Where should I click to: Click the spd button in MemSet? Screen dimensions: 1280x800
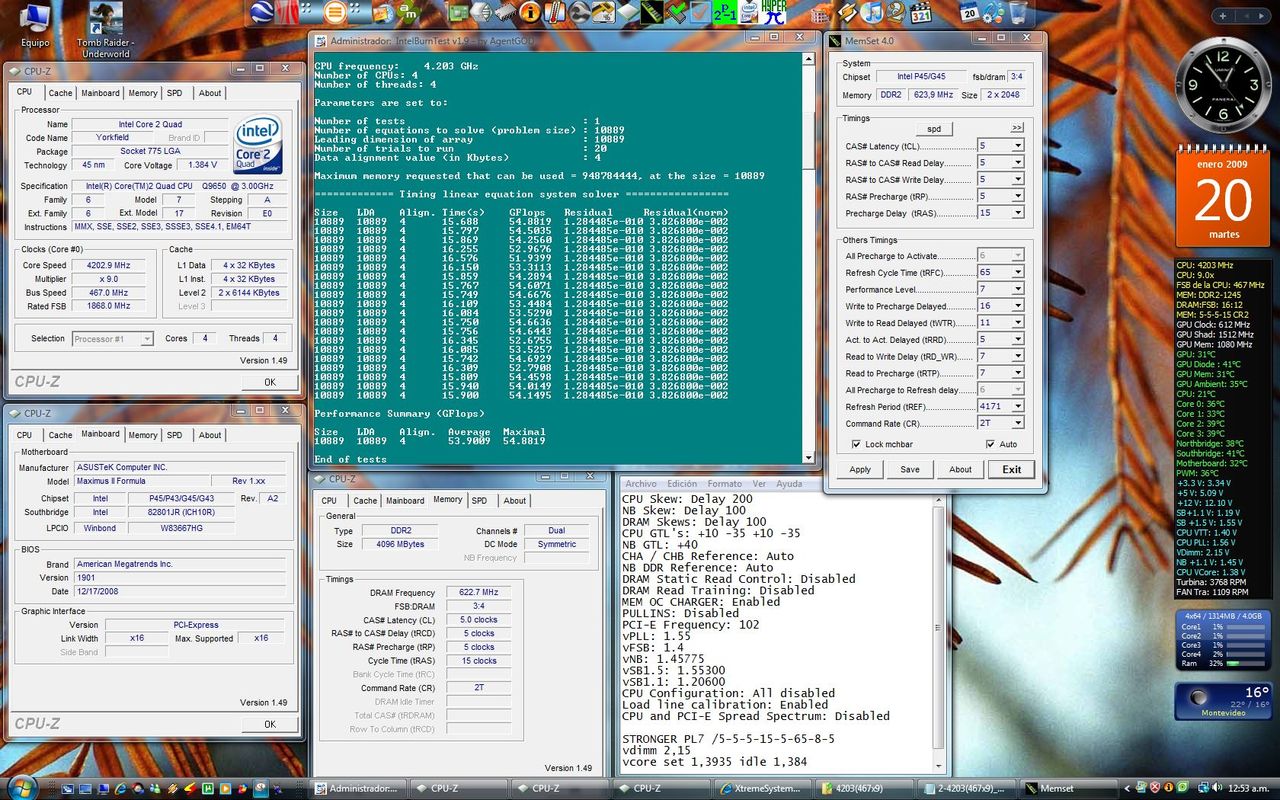[x=934, y=129]
